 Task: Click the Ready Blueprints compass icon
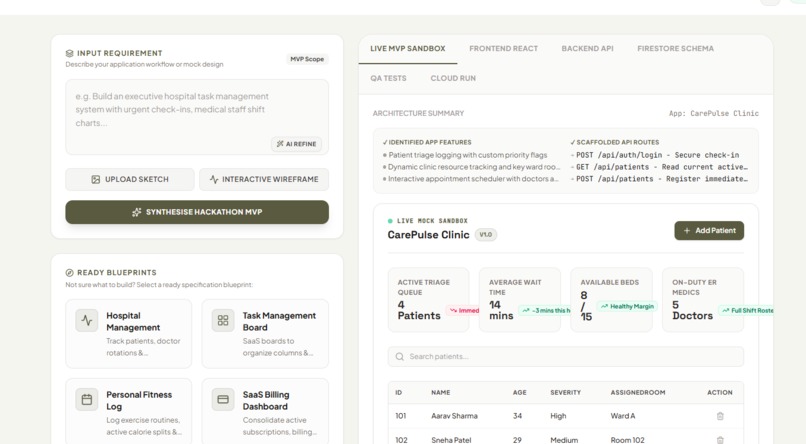69,272
